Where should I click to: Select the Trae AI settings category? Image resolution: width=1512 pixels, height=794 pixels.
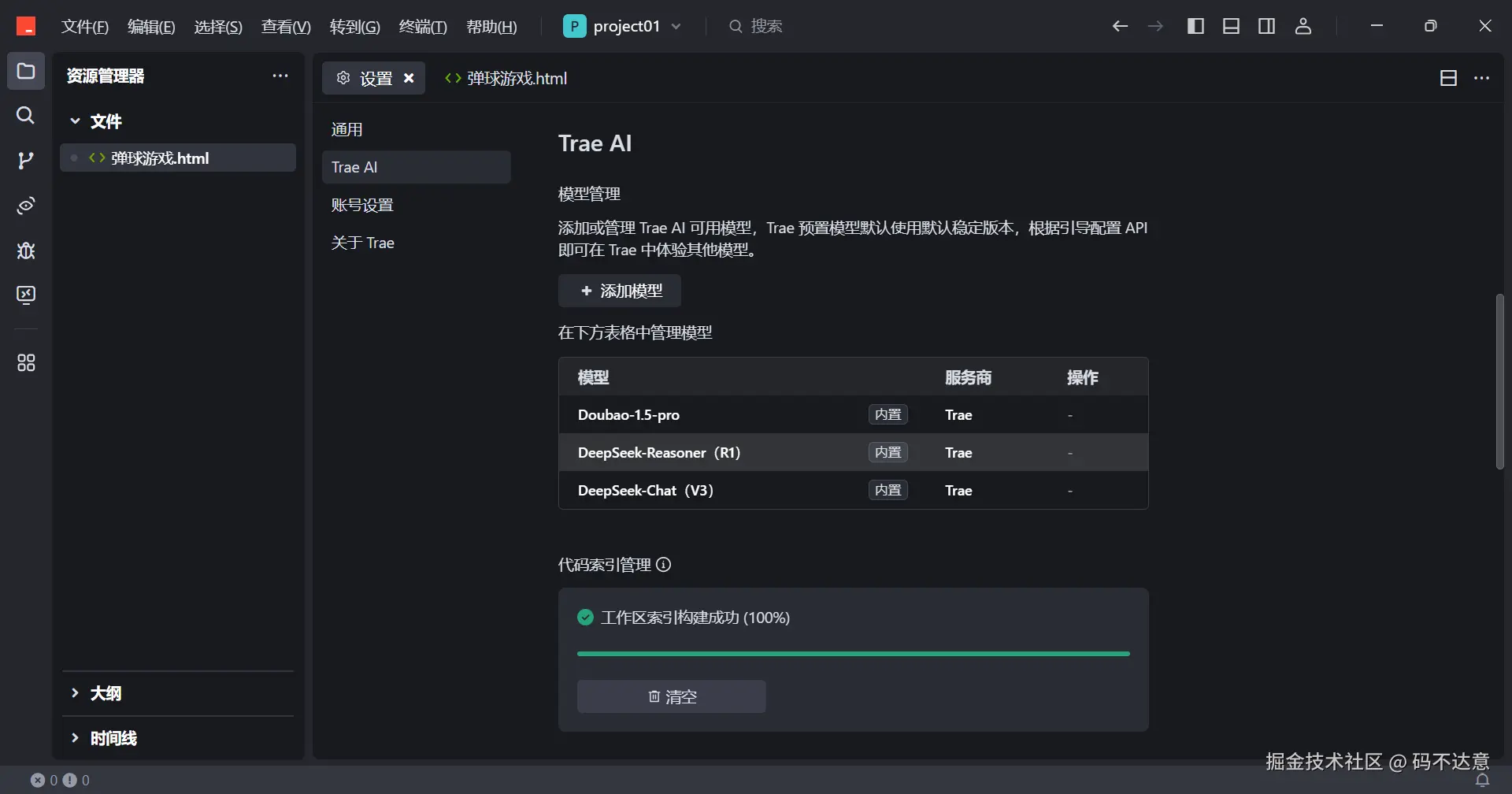(417, 167)
